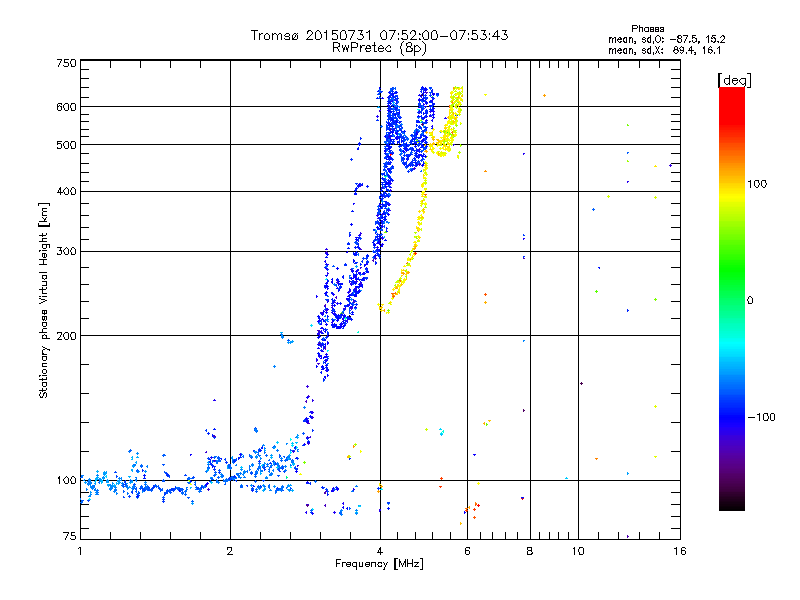Click the x-axis tick label '6'
Image resolution: width=800 pixels, height=600 pixels.
467,551
